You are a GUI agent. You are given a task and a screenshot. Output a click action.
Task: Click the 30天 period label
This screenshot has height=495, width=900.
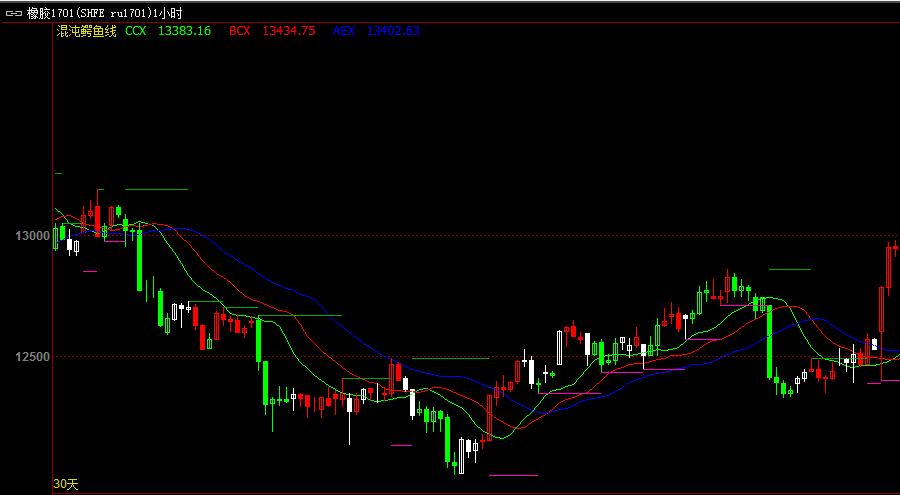65,485
